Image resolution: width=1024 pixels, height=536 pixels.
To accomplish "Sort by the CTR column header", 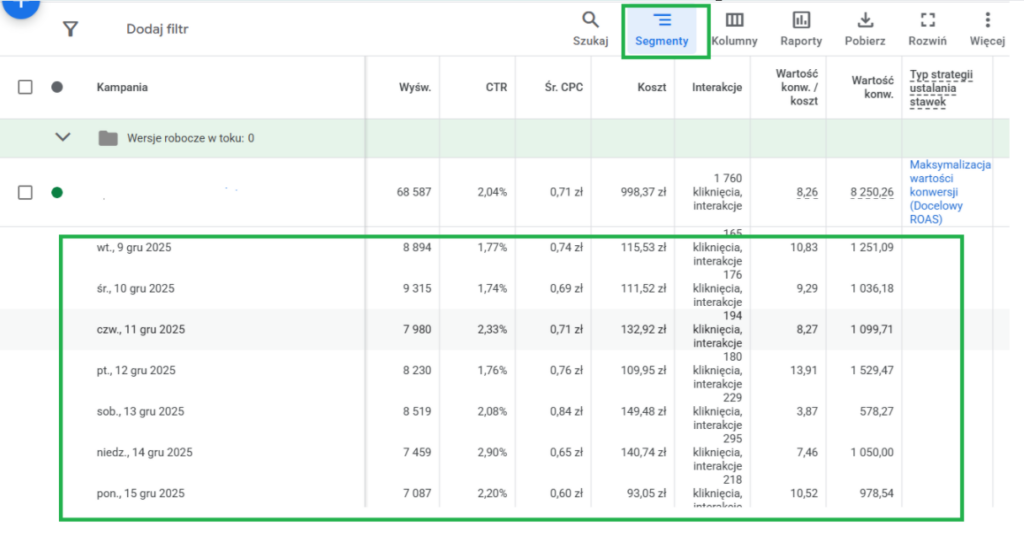I will [496, 87].
